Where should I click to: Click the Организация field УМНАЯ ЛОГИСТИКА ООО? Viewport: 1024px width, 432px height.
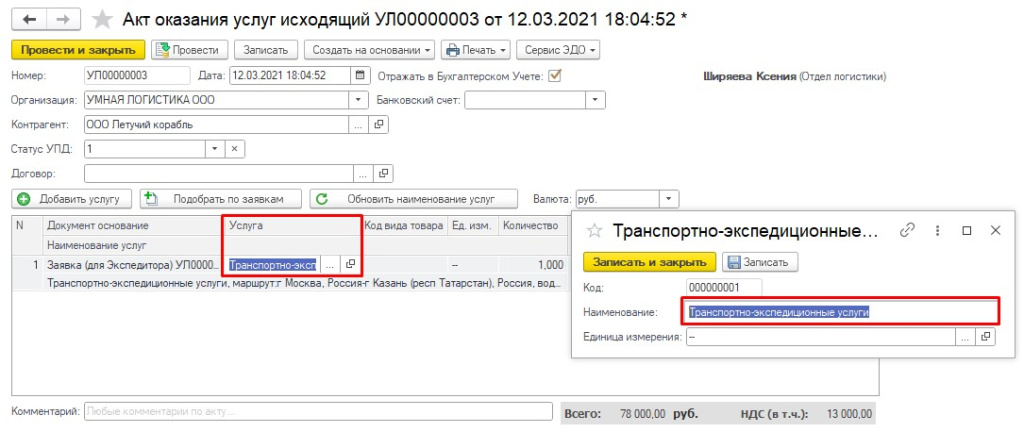[x=217, y=100]
